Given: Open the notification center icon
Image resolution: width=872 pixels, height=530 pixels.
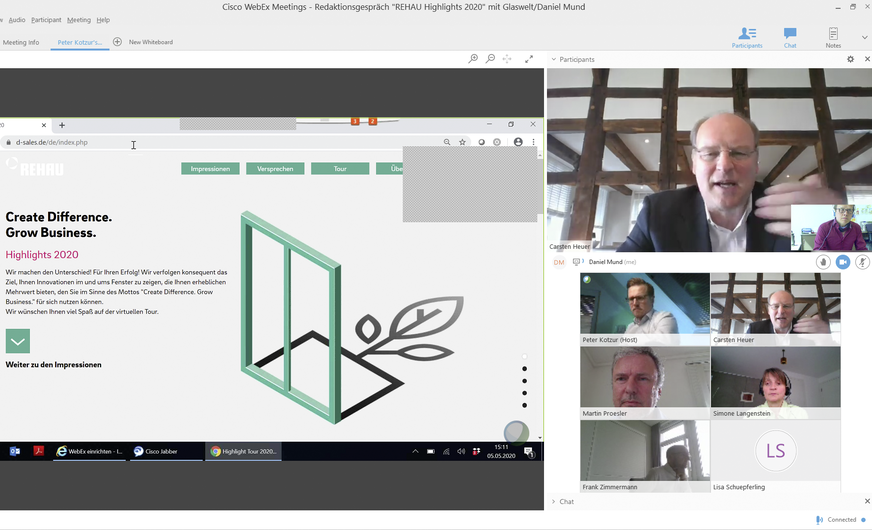Looking at the screenshot, I should pos(529,452).
